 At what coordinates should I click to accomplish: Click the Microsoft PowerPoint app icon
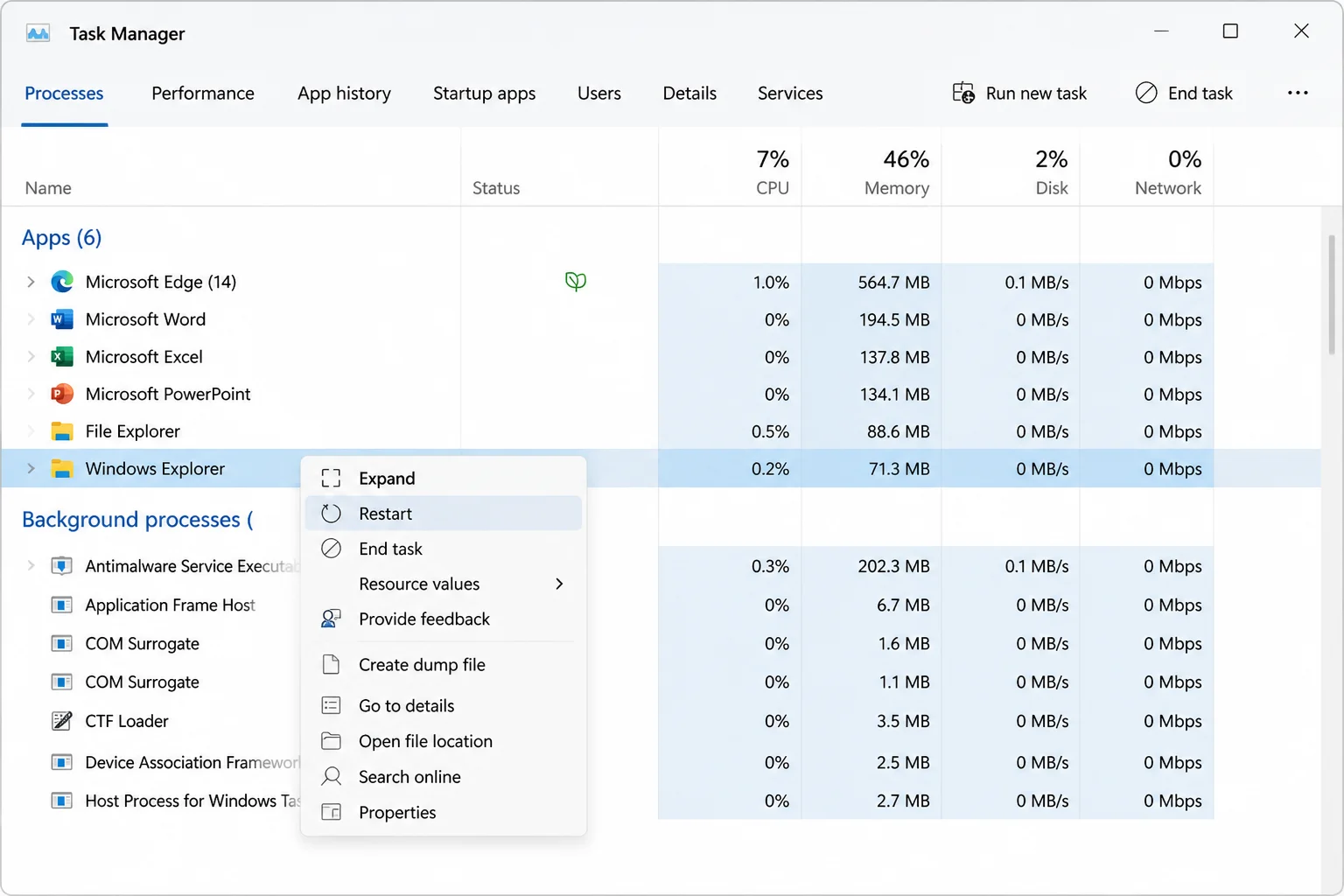(x=62, y=394)
